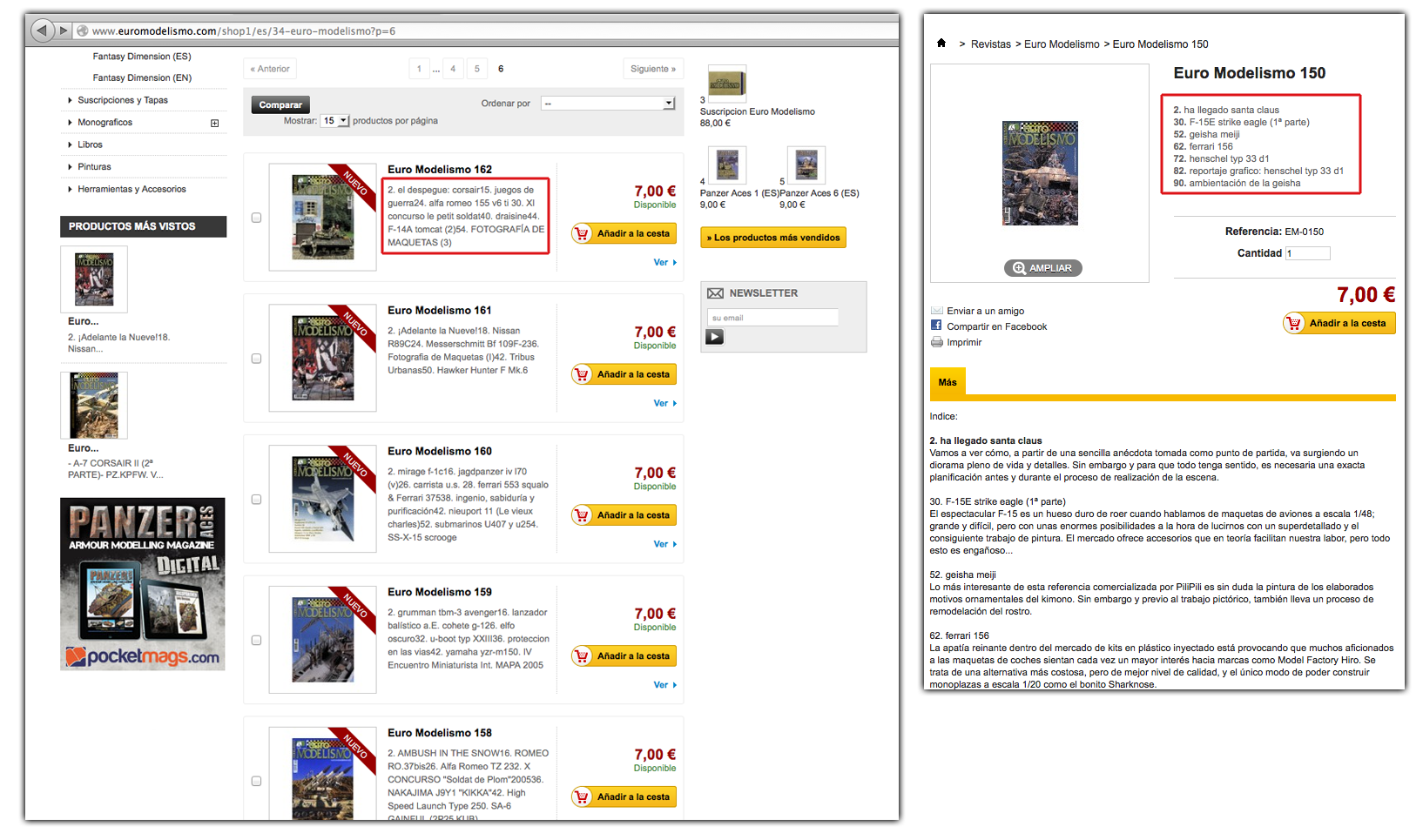Viewport: 1423px width, 840px height.
Task: Click the Suscripcion Euro Modelismo thumbnail
Action: (726, 83)
